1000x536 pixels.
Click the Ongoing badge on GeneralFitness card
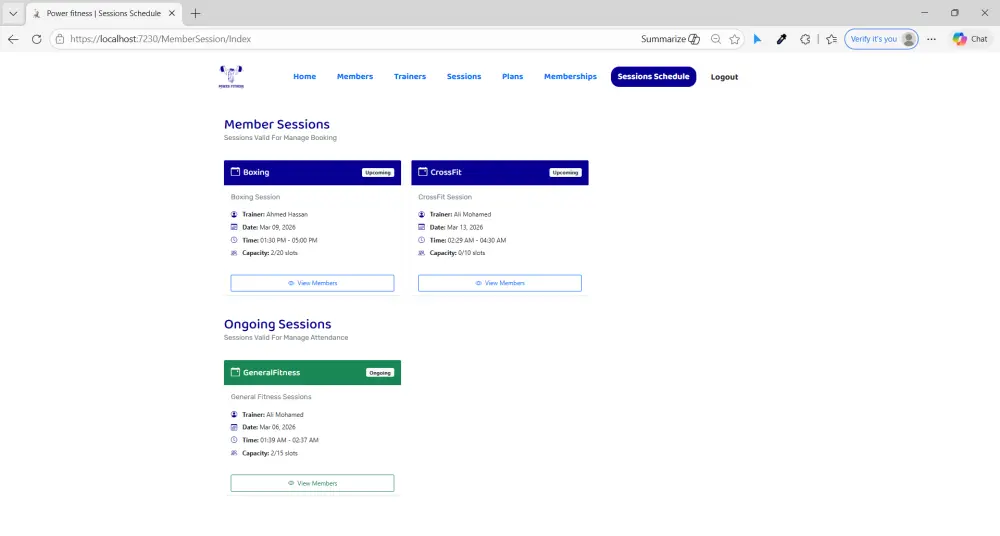379,373
